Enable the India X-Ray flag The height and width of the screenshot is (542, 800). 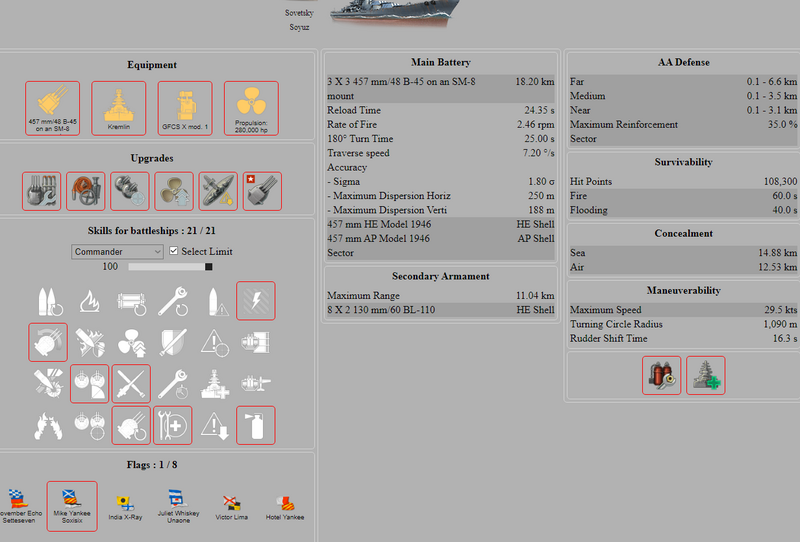pyautogui.click(x=126, y=506)
